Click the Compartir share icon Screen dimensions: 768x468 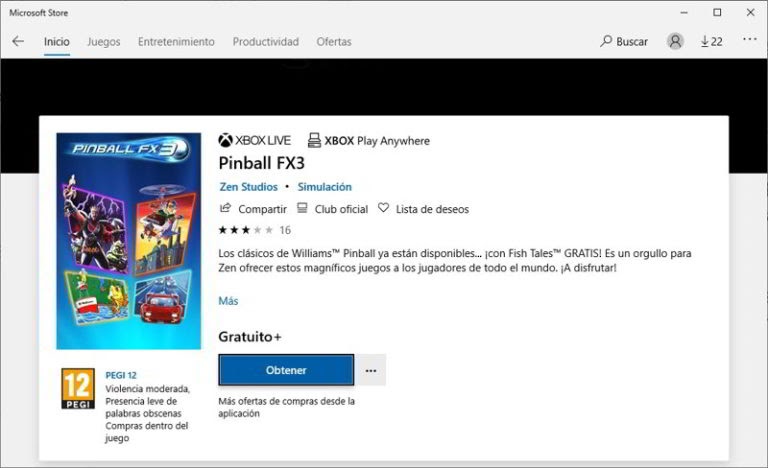coord(225,208)
